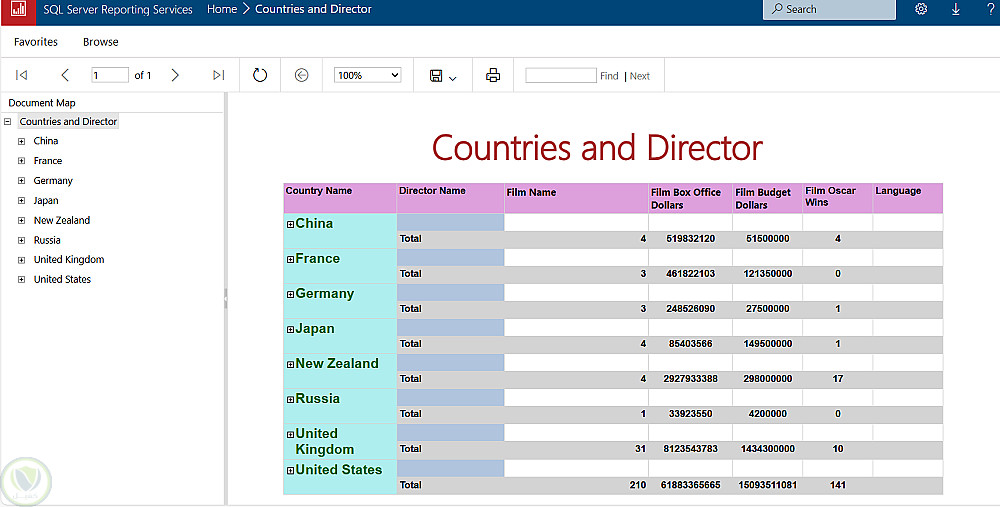Open settings gear icon
The image size is (1000, 507).
(x=921, y=9)
